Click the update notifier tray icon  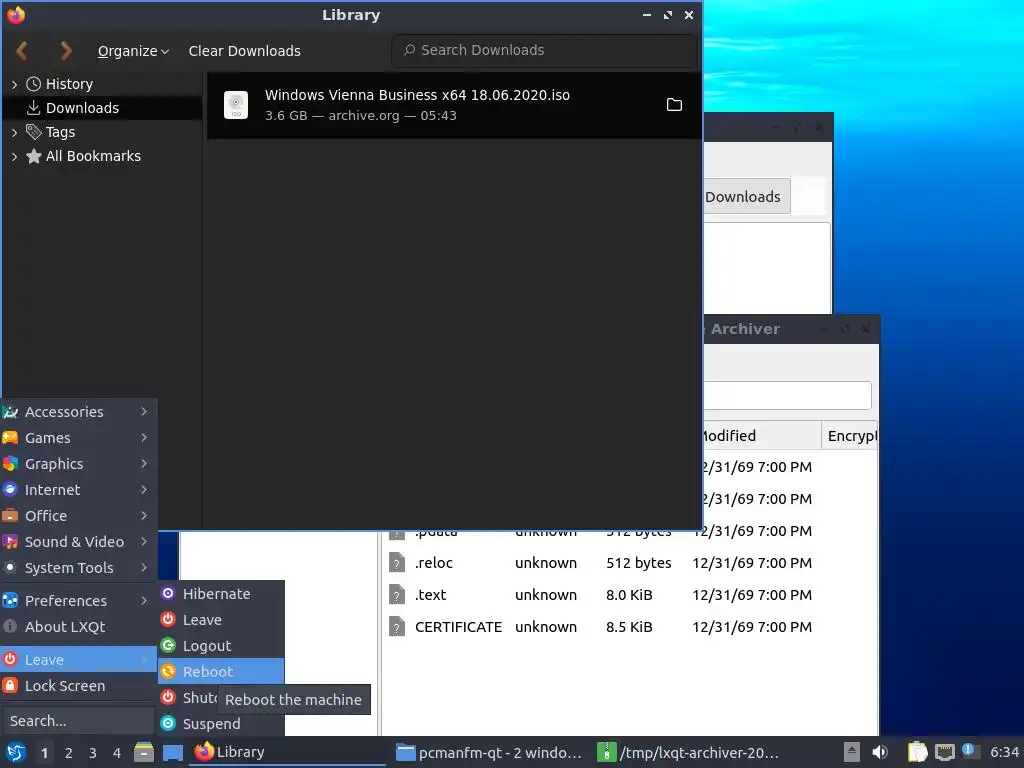click(968, 750)
